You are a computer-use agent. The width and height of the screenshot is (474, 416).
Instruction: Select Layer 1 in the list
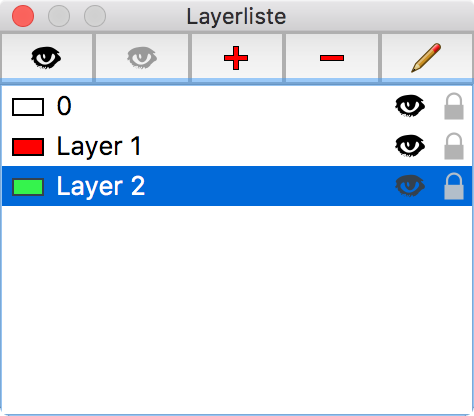click(237, 146)
